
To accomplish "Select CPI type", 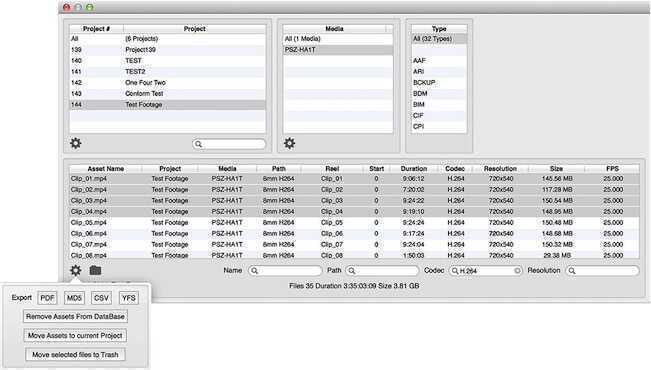I will (x=439, y=127).
